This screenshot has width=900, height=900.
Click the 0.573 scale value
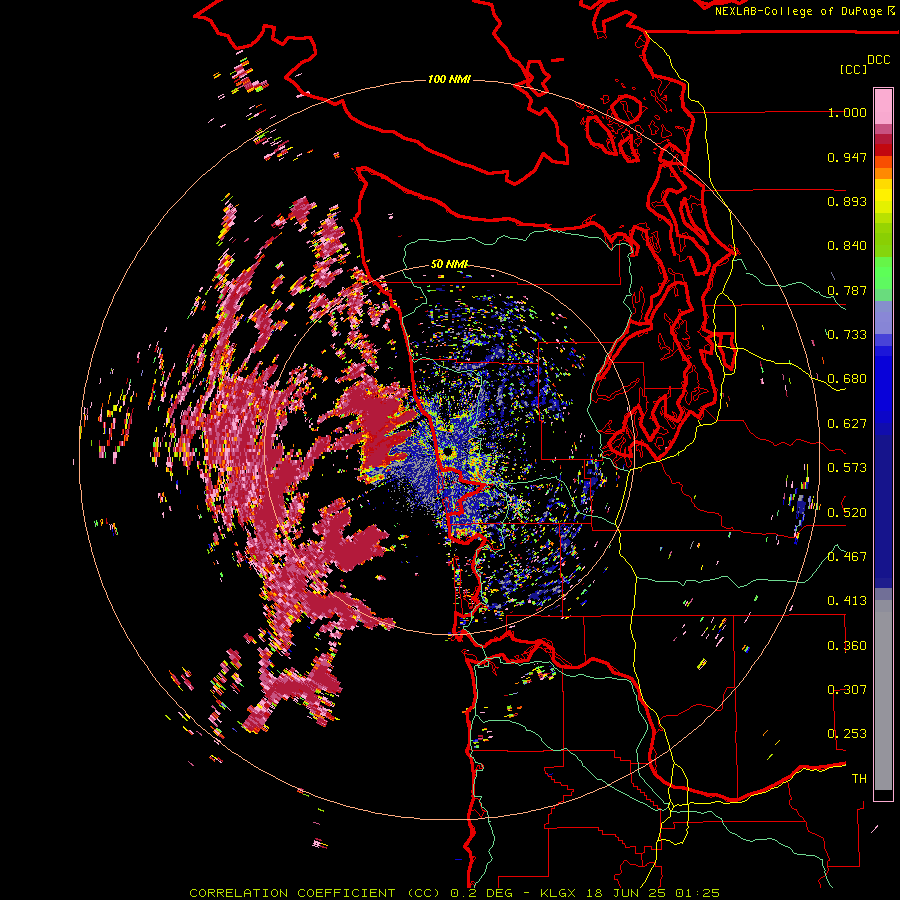[847, 468]
